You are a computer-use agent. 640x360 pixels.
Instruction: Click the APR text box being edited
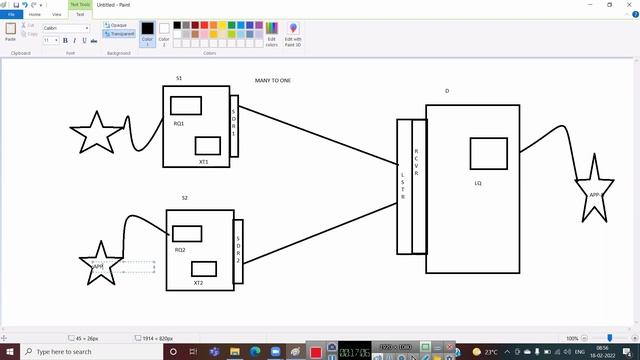123,267
